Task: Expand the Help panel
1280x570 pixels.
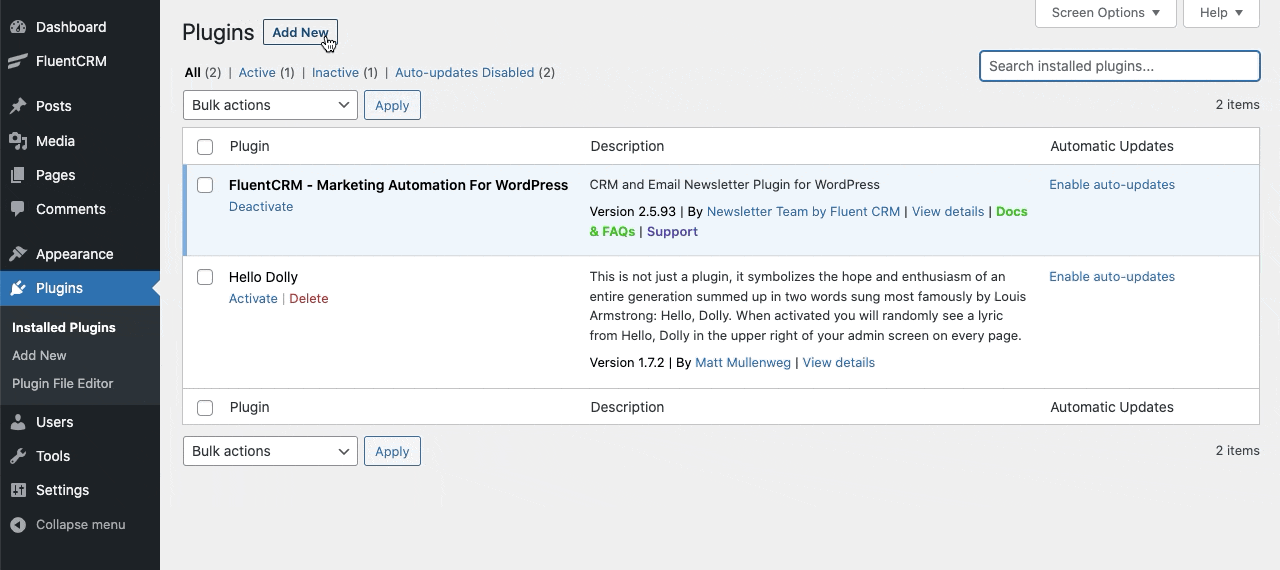Action: coord(1221,13)
